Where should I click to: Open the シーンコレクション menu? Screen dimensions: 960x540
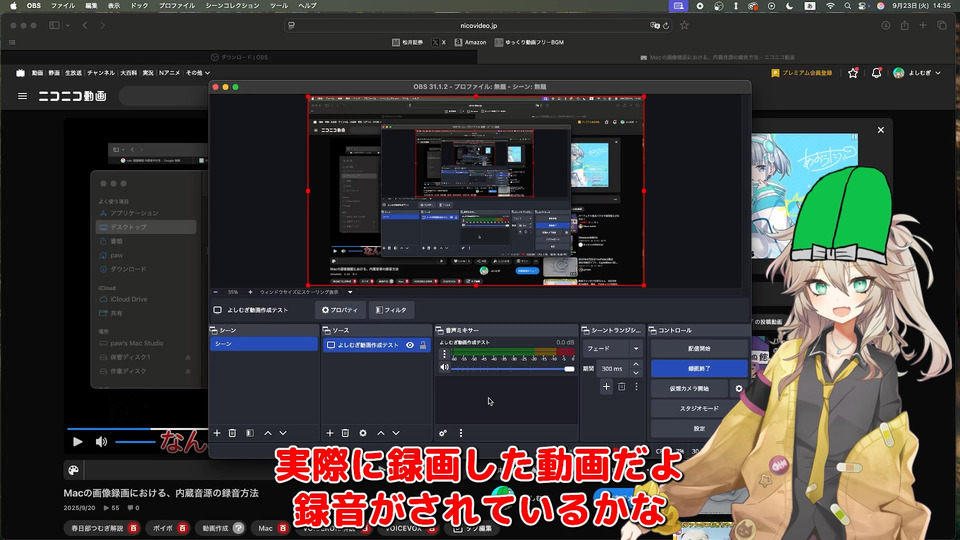click(x=232, y=6)
